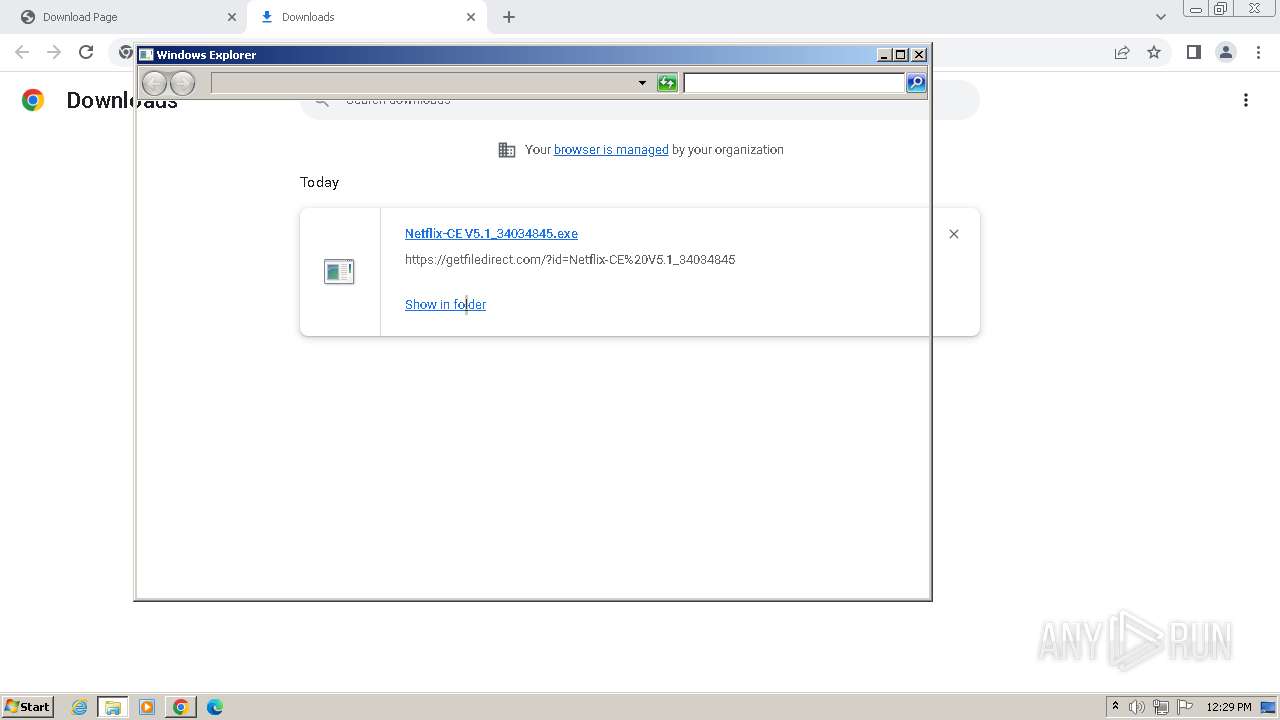Click the blue search magnifier button
The width and height of the screenshot is (1280, 720).
tap(916, 83)
